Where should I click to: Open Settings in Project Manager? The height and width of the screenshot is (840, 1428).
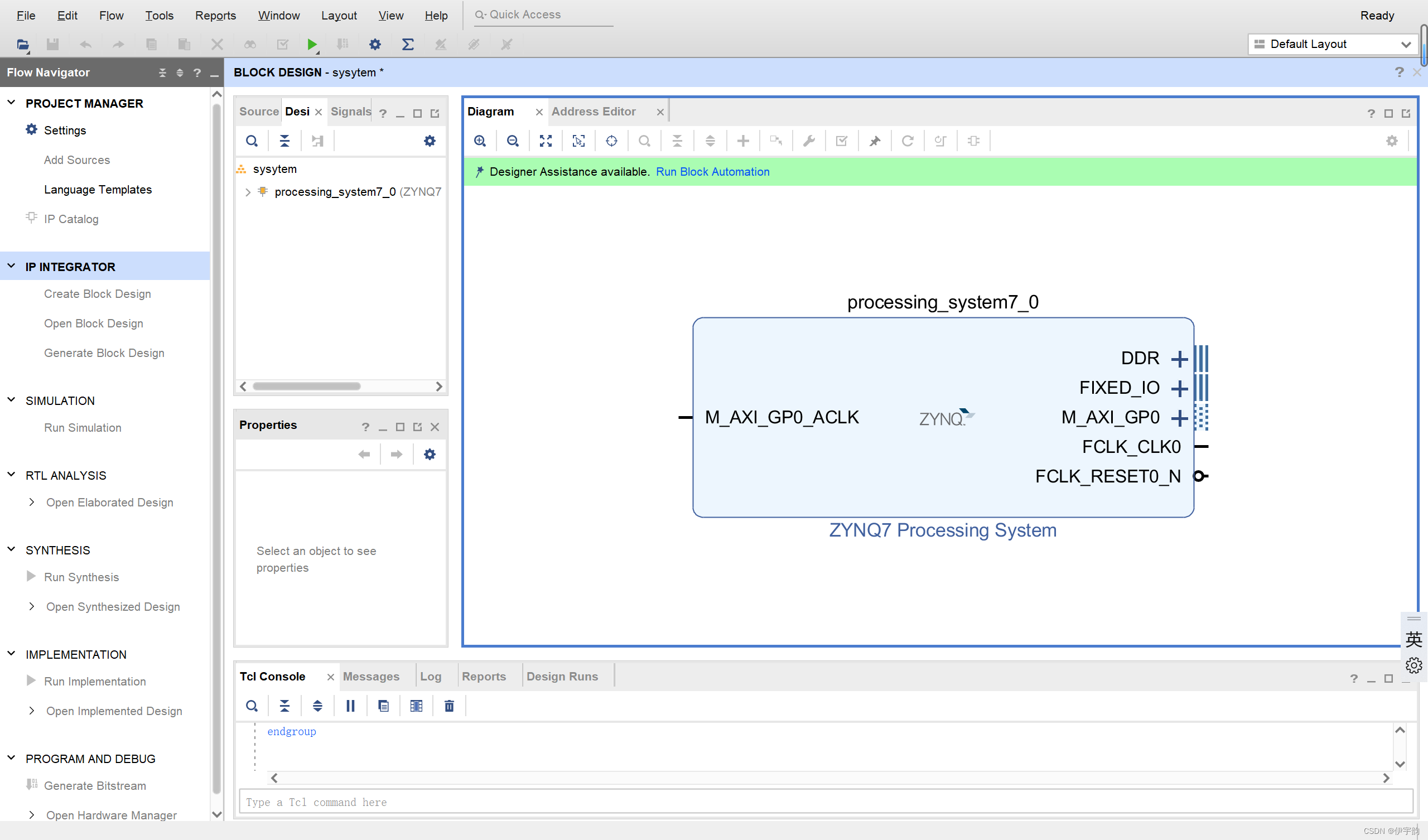pos(65,131)
